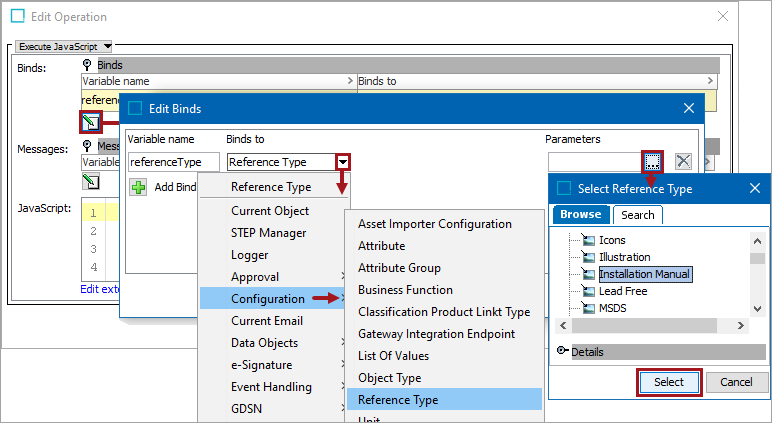
Task: Select Attribute in the Configuration submenu
Action: coord(382,246)
